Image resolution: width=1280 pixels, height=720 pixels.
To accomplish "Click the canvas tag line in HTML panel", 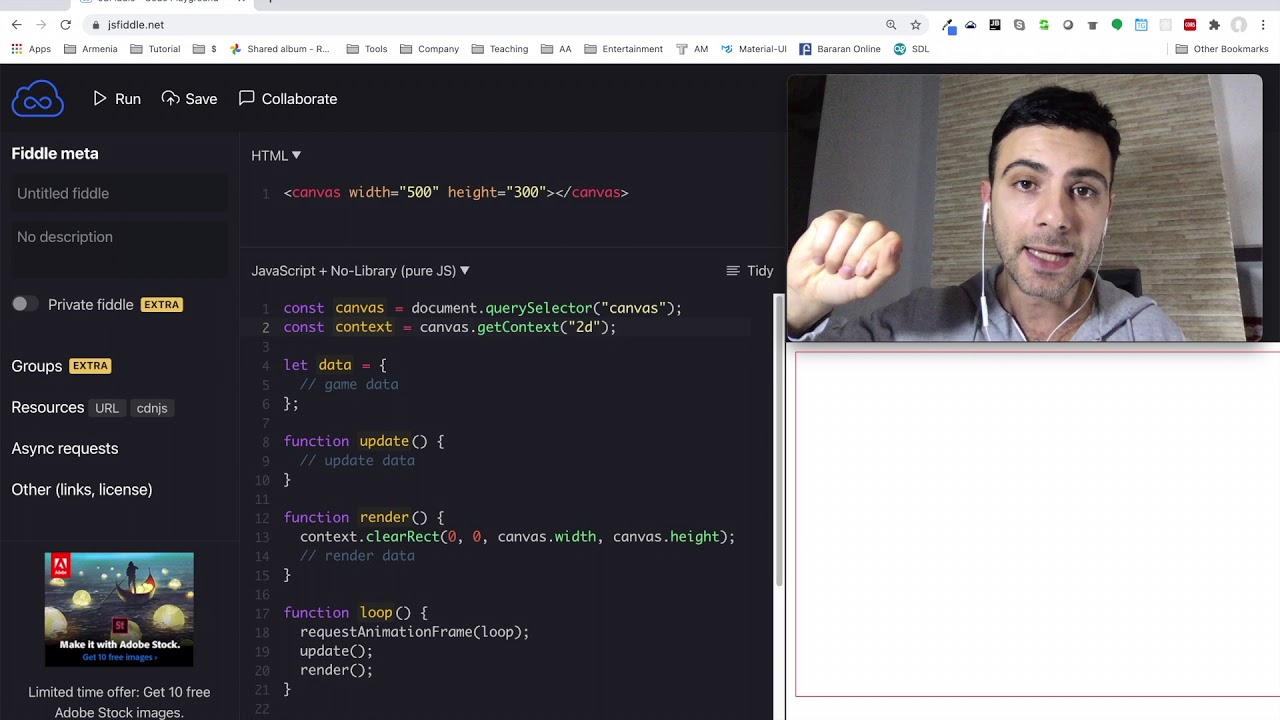I will point(456,192).
